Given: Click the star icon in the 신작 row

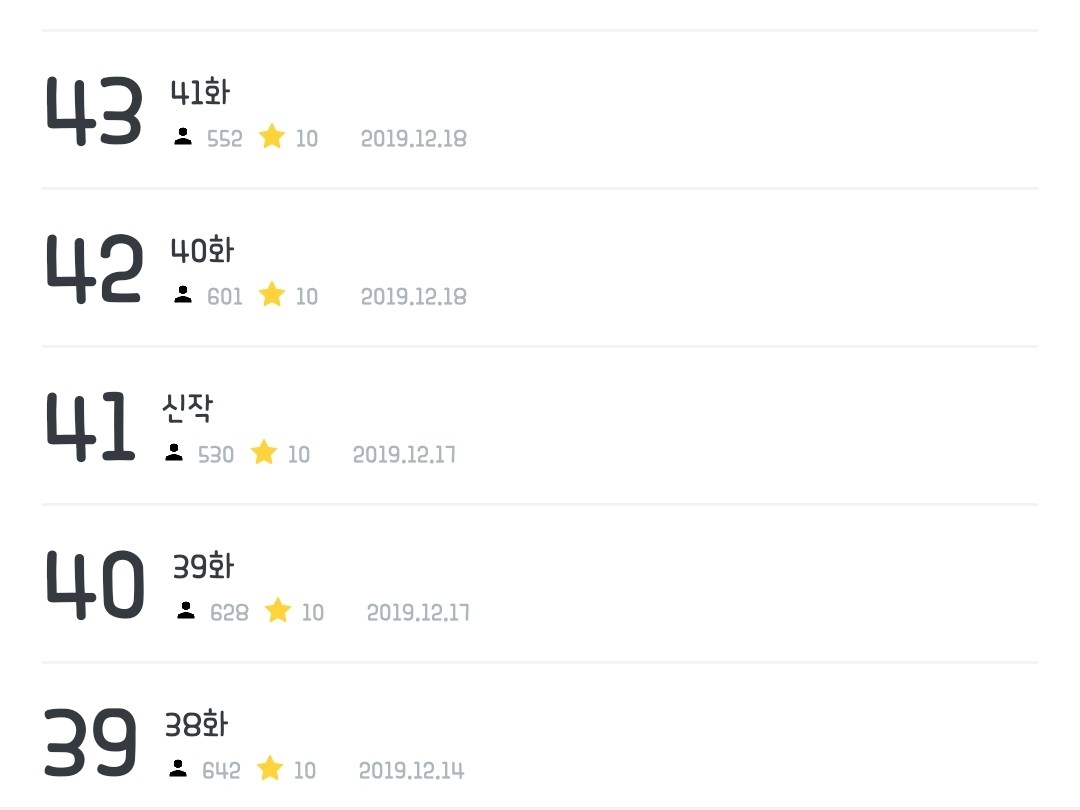Looking at the screenshot, I should 264,453.
